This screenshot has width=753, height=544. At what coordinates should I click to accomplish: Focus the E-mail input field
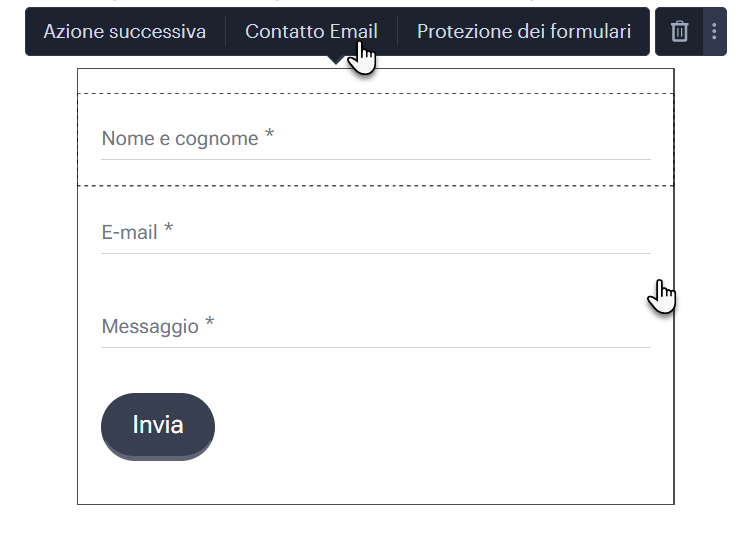[x=376, y=233]
